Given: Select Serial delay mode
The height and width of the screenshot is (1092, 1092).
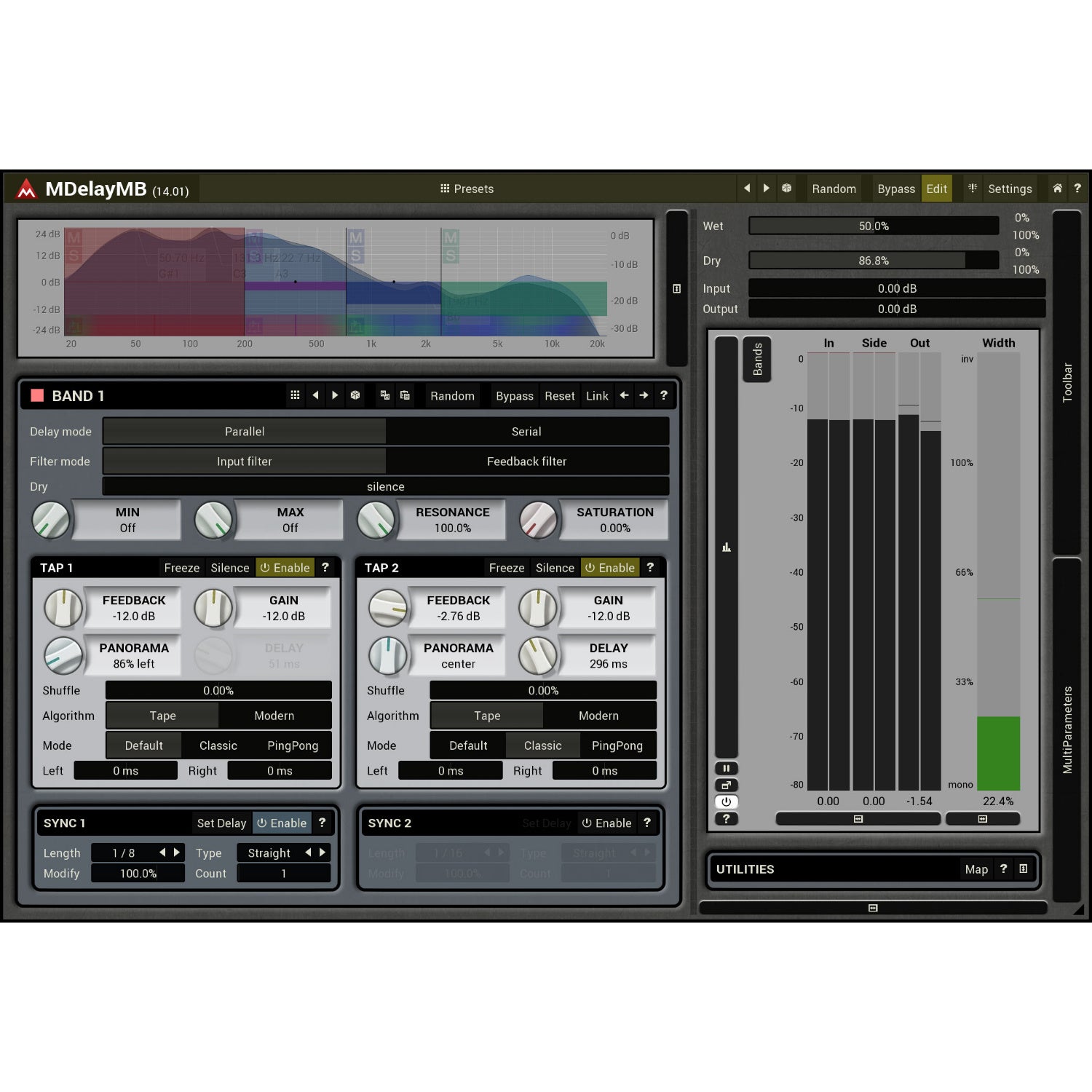Looking at the screenshot, I should 526,432.
